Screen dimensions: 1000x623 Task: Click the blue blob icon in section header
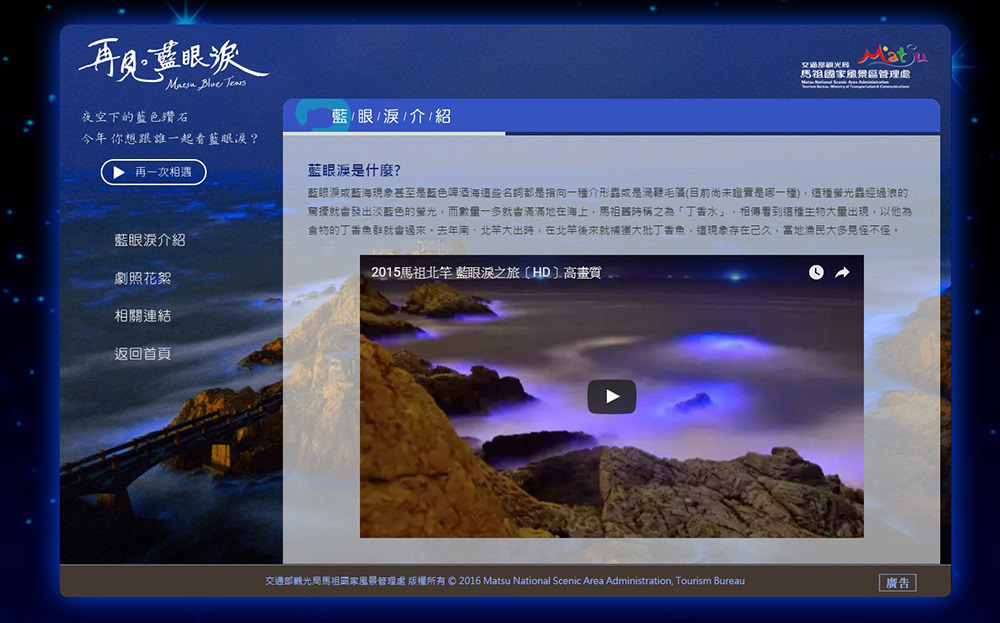click(x=319, y=117)
